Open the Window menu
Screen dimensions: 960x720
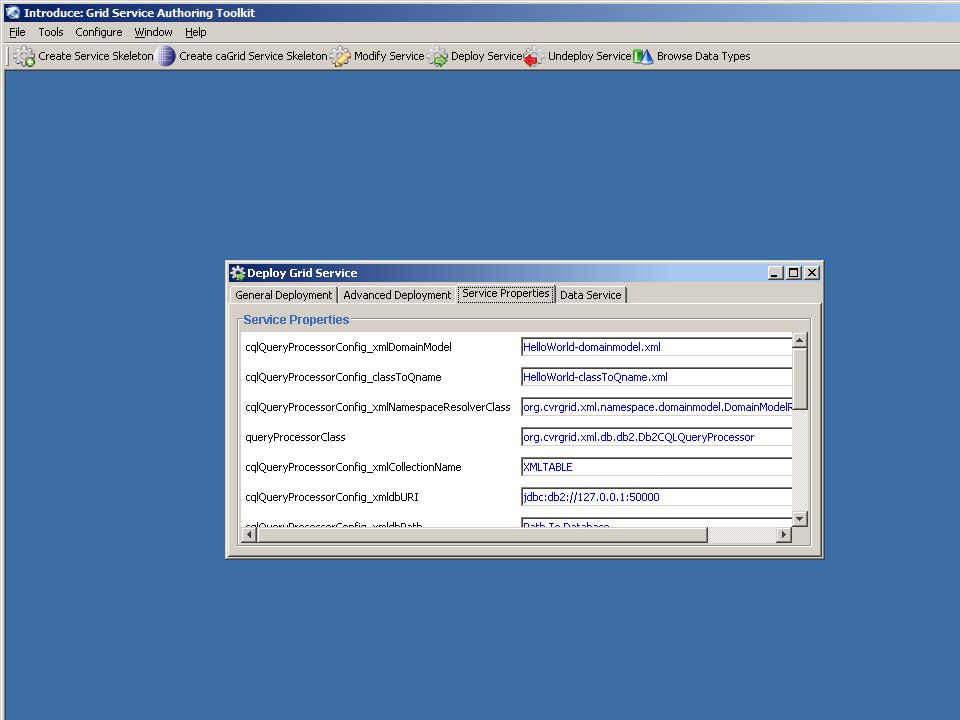pyautogui.click(x=153, y=32)
